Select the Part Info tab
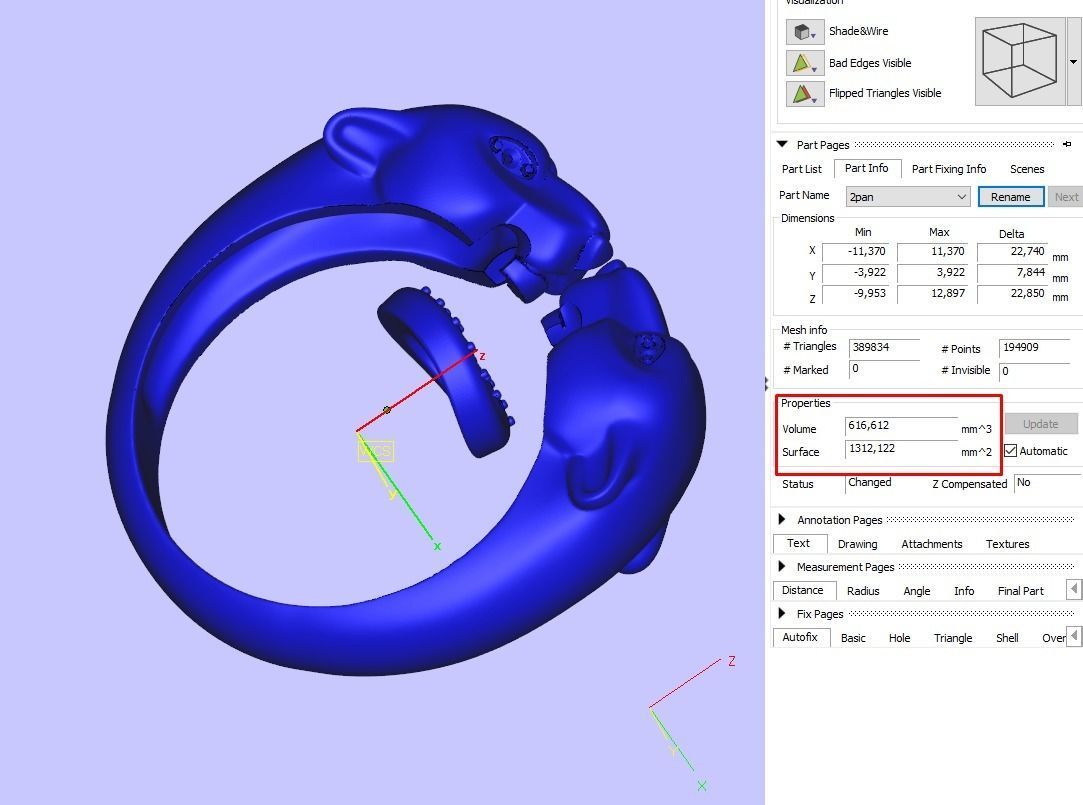The image size is (1083, 805). tap(866, 168)
